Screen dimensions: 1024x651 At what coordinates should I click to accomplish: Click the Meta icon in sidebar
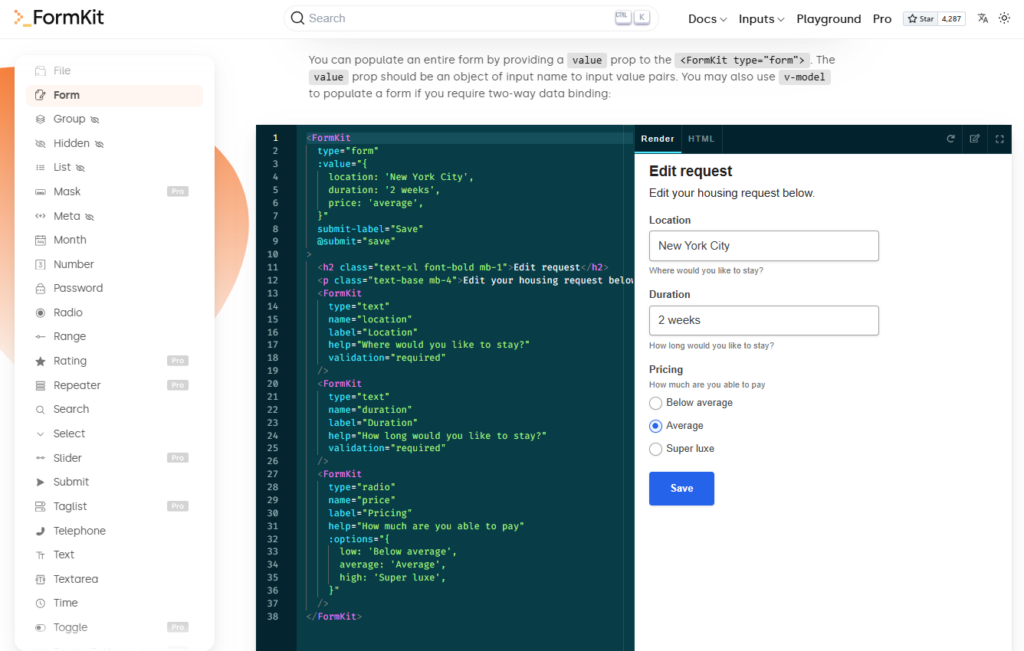(x=40, y=216)
